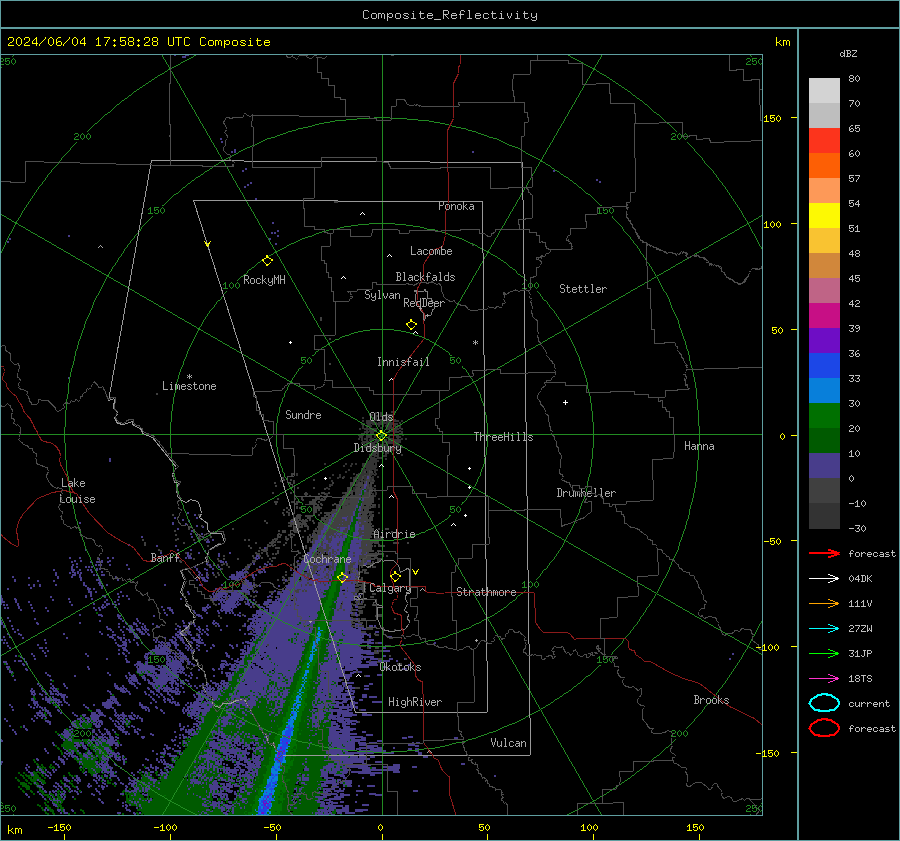
Task: Click the Olds map label
Action: tap(381, 416)
